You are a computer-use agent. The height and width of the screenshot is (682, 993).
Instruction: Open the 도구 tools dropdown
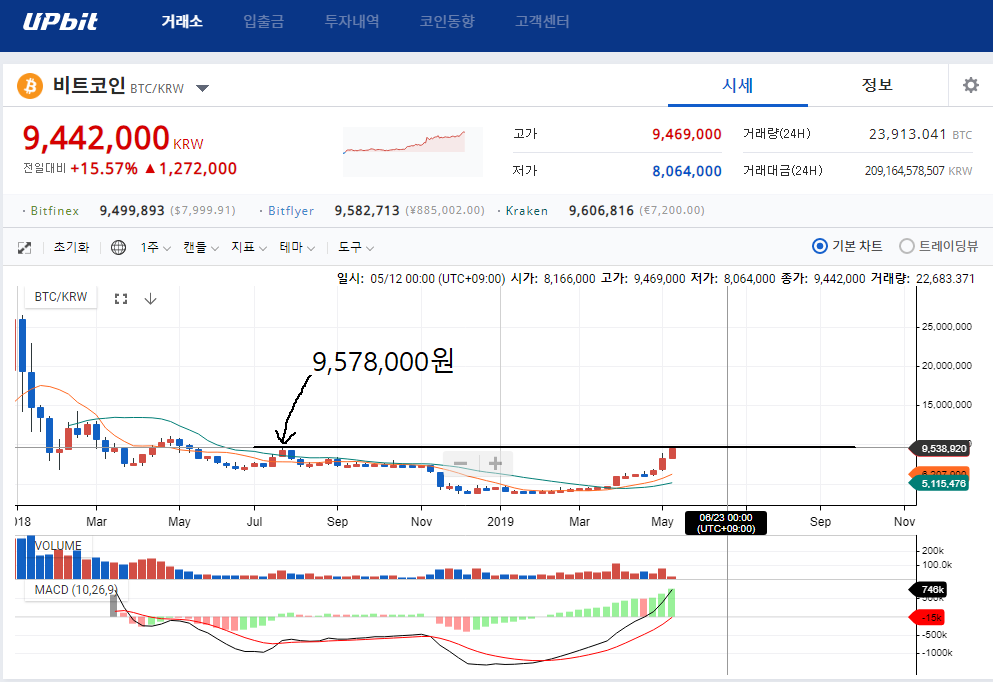[x=355, y=248]
